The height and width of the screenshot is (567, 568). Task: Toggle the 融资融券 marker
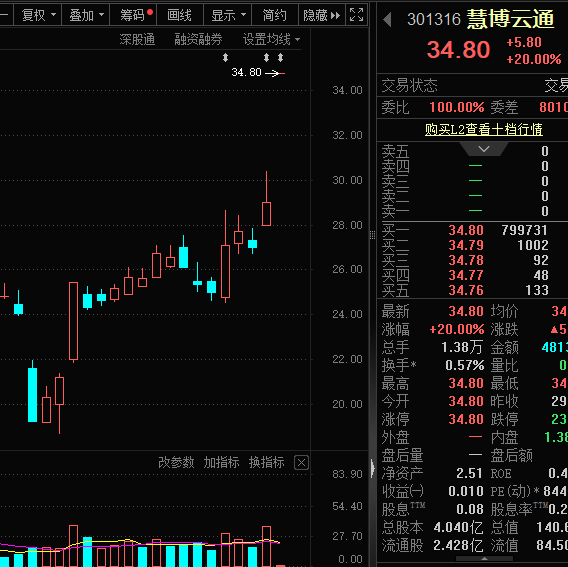pyautogui.click(x=198, y=39)
